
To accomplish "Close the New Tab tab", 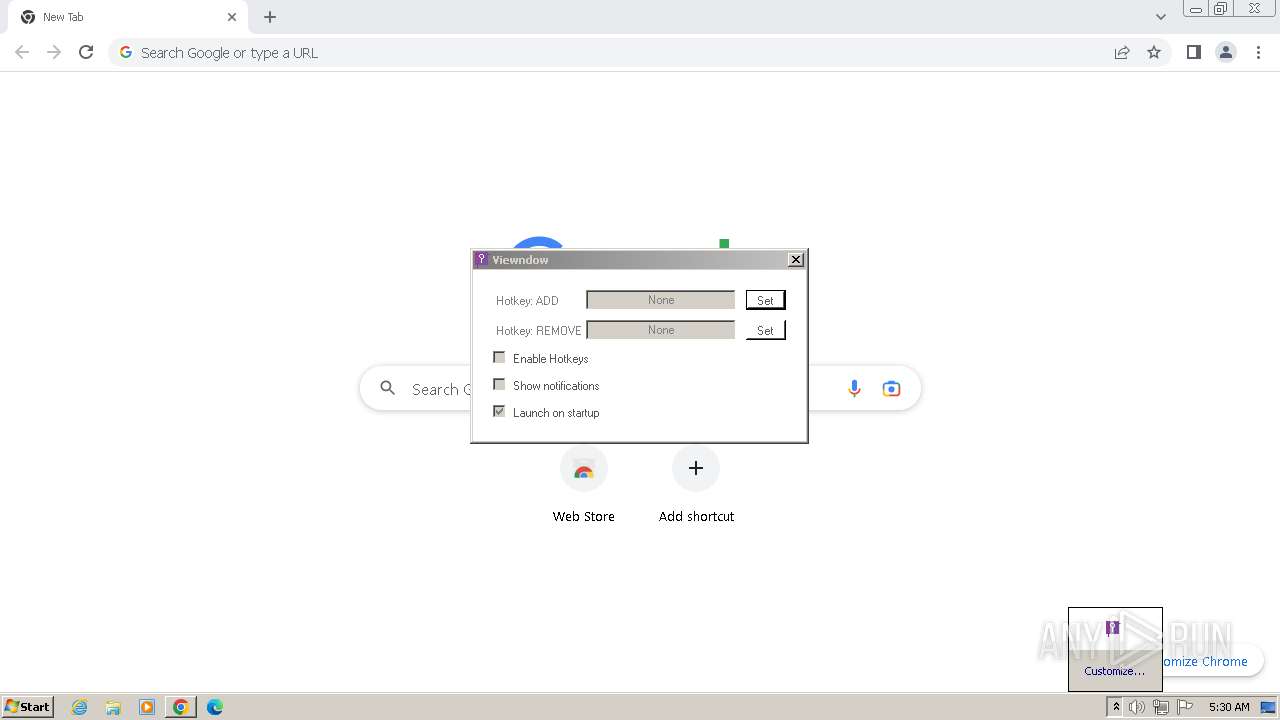I will pos(232,17).
